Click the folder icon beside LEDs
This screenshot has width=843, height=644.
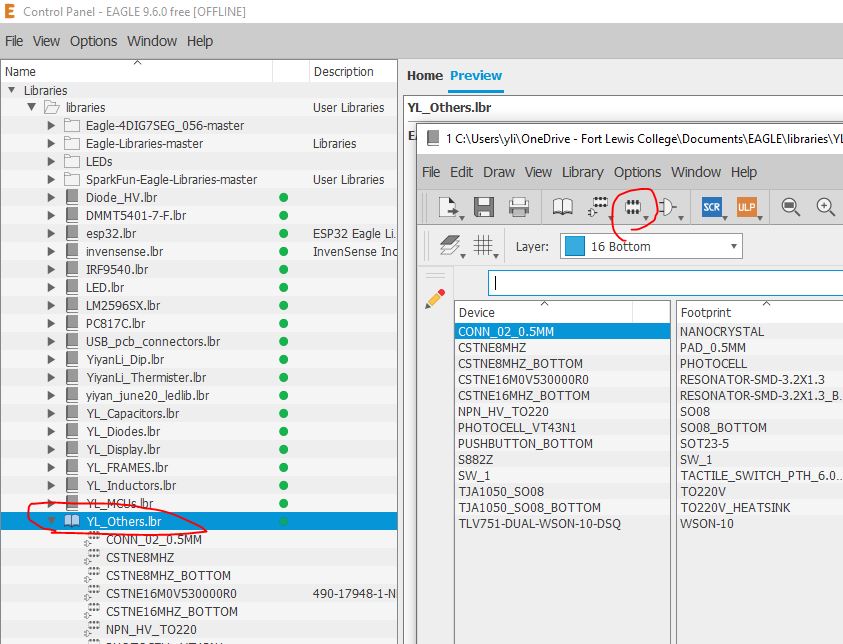pyautogui.click(x=72, y=161)
